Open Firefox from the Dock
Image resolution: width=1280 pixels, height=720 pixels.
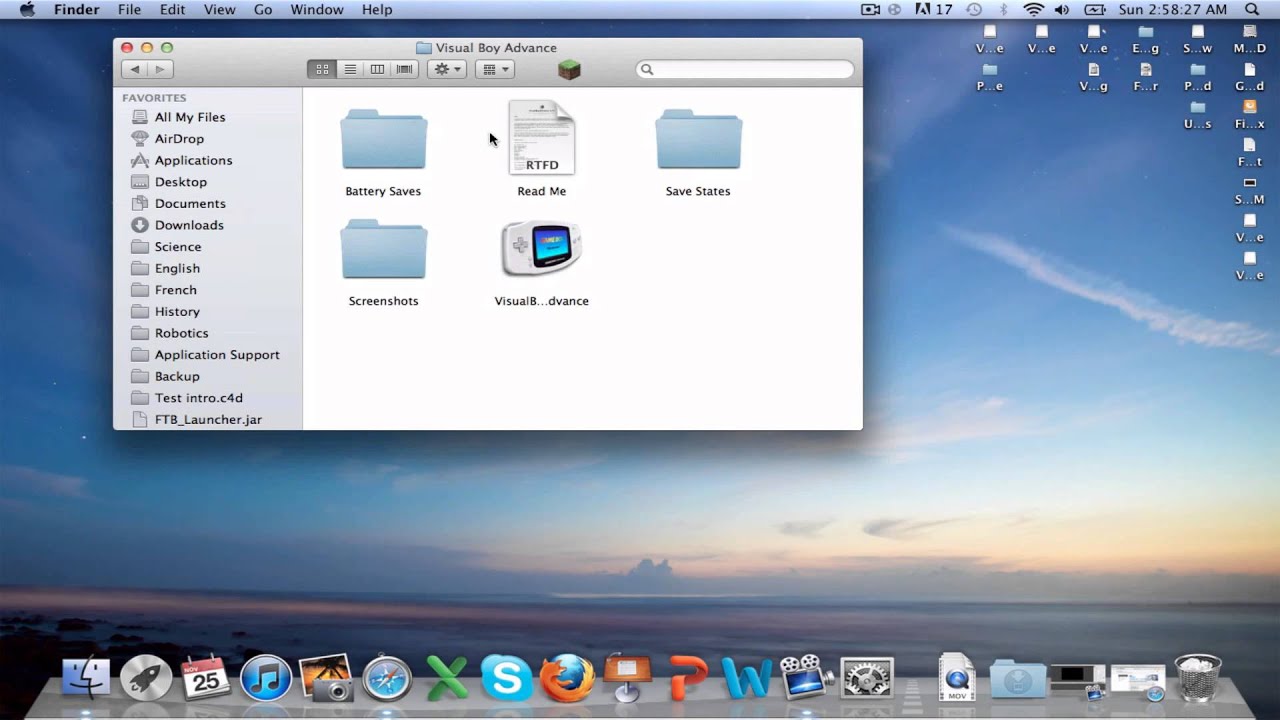(x=567, y=678)
